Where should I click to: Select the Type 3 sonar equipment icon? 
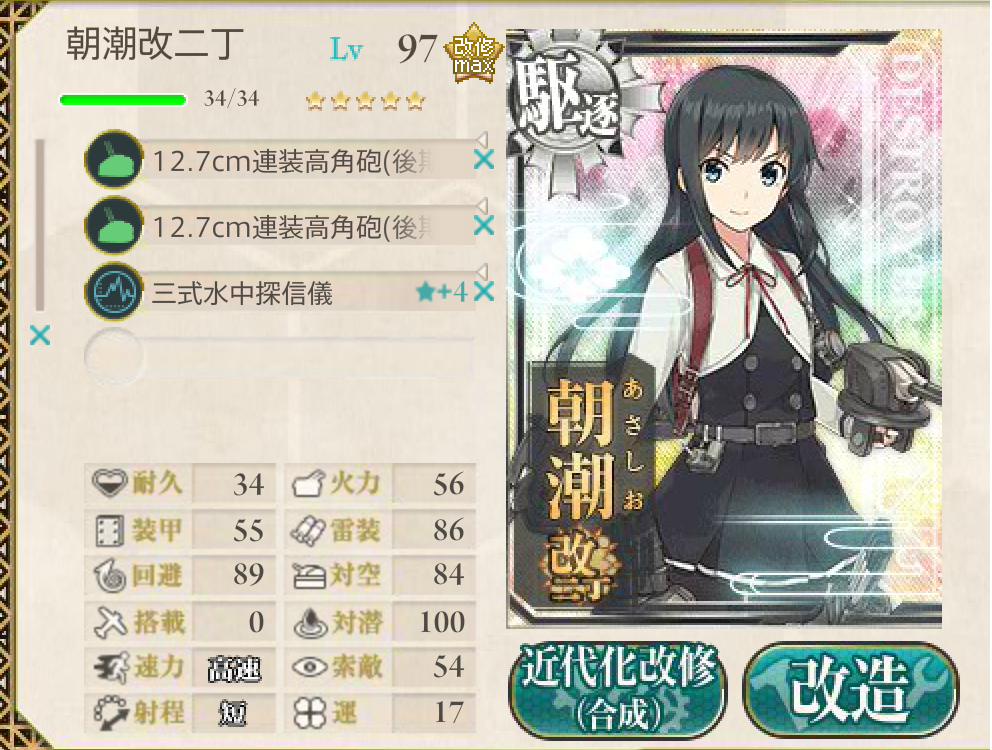[114, 291]
